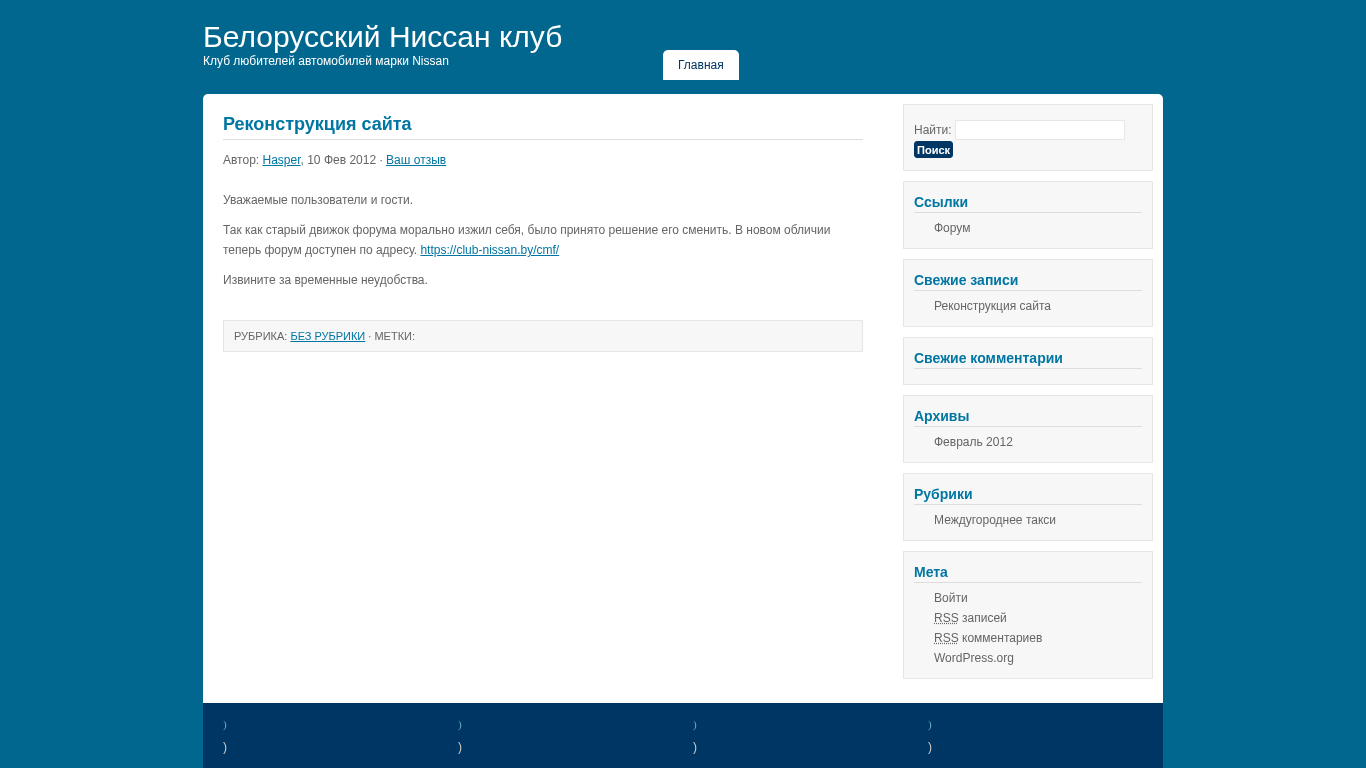This screenshot has width=1366, height=768.
Task: Follow the club-nissan.by/cmf forum URL
Action: (489, 250)
